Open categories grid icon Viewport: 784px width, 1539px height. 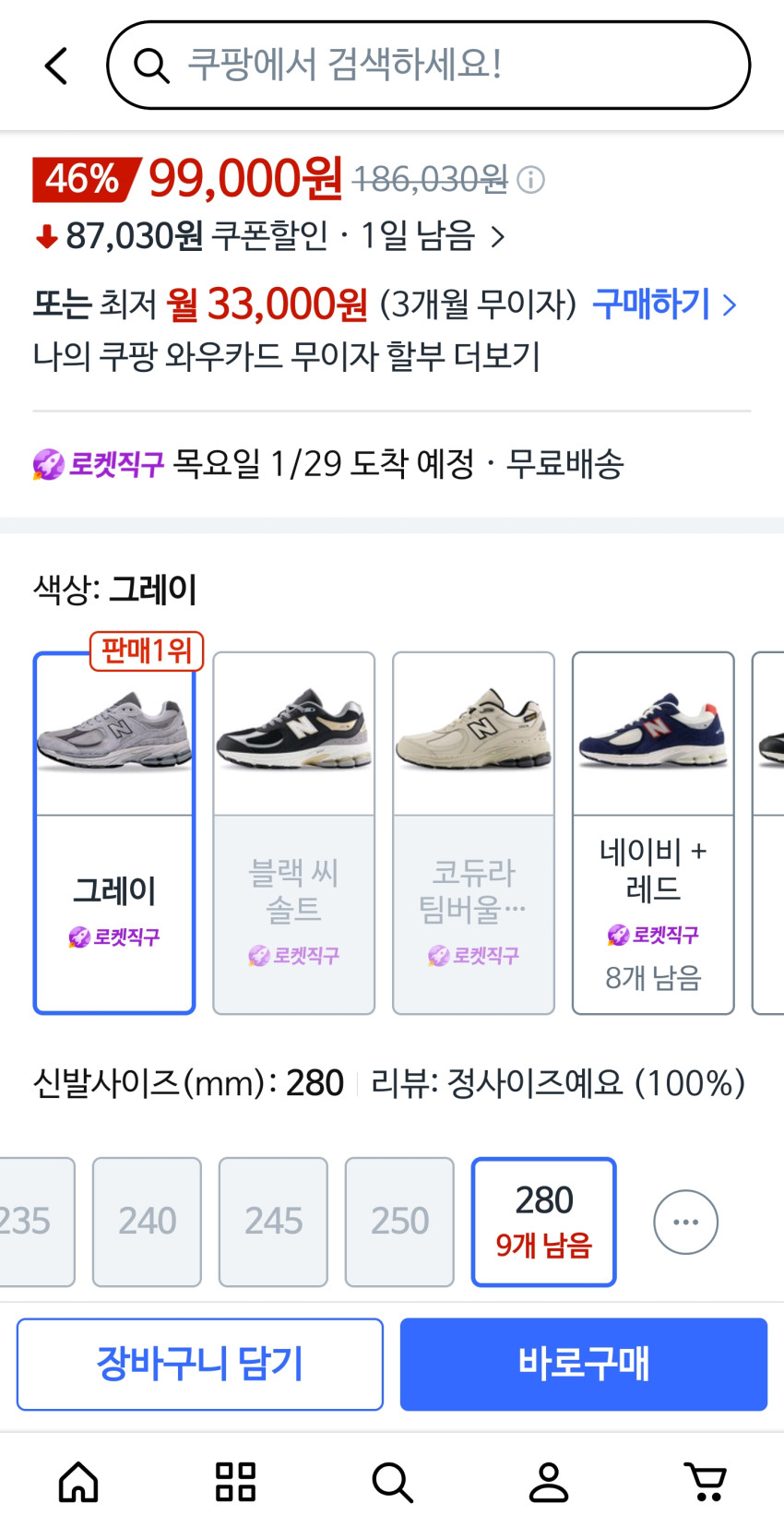coord(235,1483)
